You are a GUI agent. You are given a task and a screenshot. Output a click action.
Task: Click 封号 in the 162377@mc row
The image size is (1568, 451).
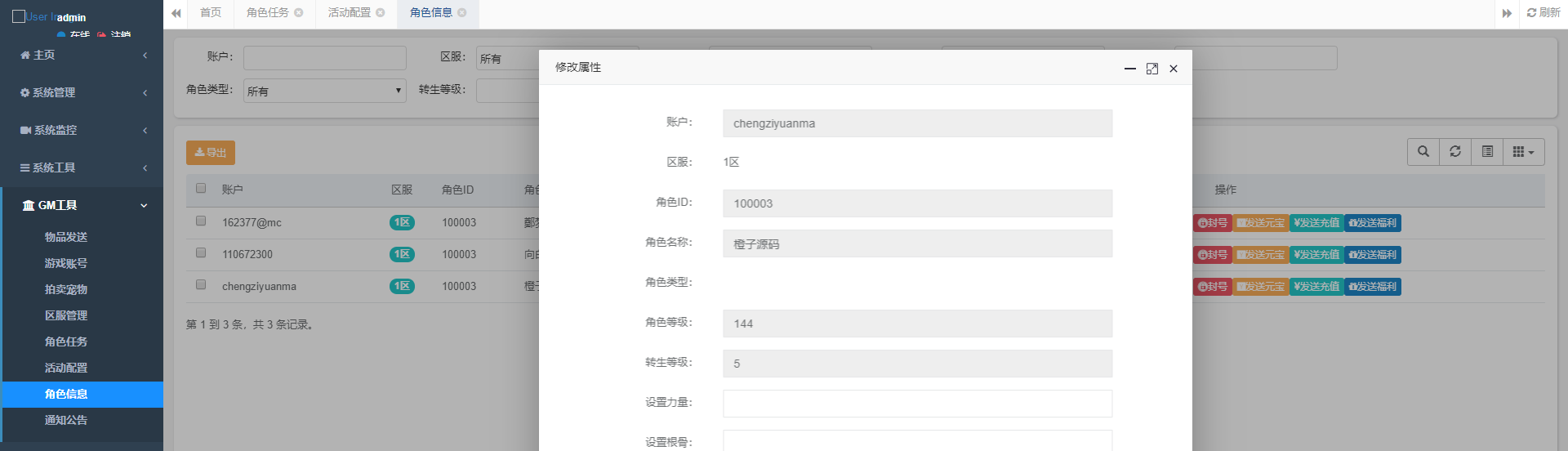point(1213,223)
